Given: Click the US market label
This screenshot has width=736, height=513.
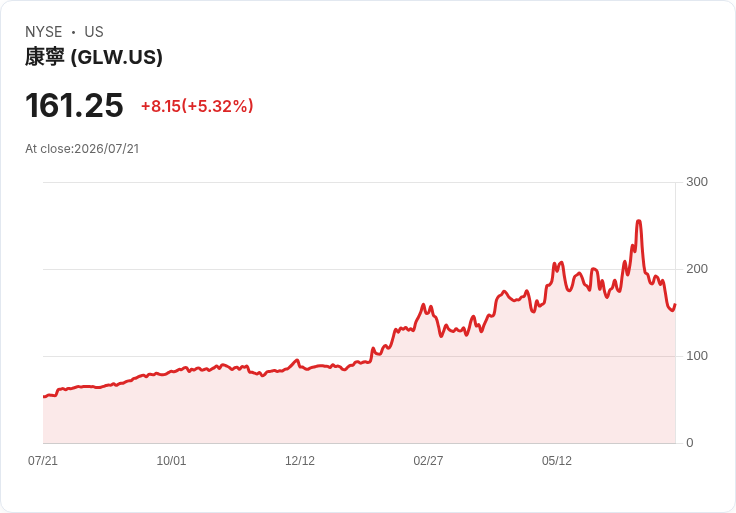Looking at the screenshot, I should [x=94, y=32].
